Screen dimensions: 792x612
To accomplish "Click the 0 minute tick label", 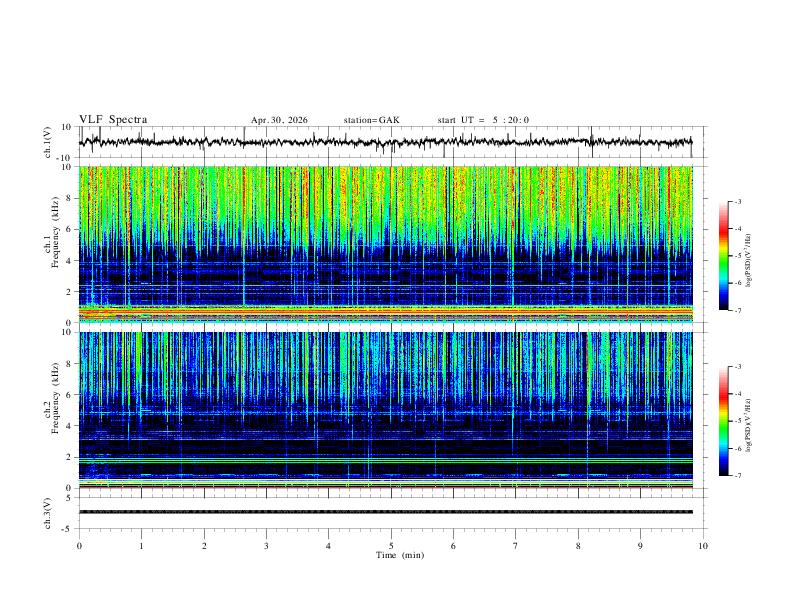I will tap(79, 546).
